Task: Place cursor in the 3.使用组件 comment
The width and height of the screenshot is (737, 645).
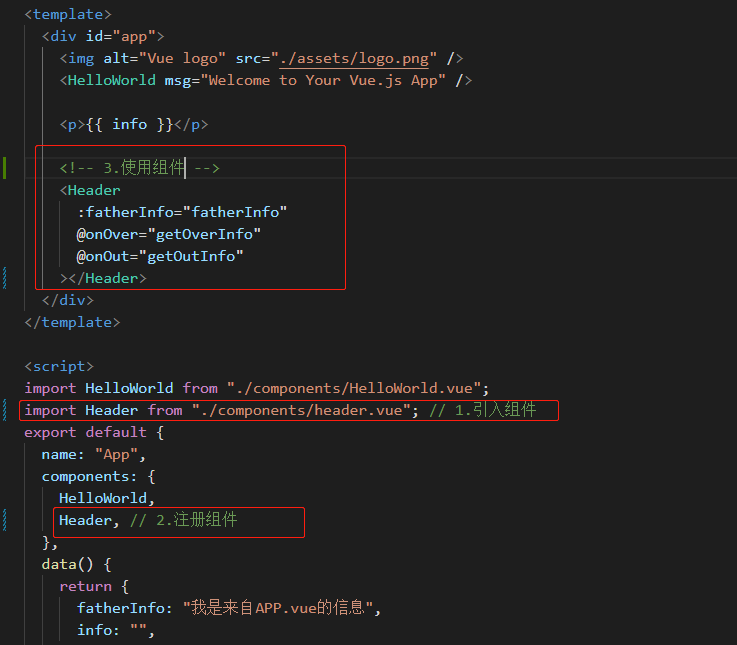Action: 140,168
